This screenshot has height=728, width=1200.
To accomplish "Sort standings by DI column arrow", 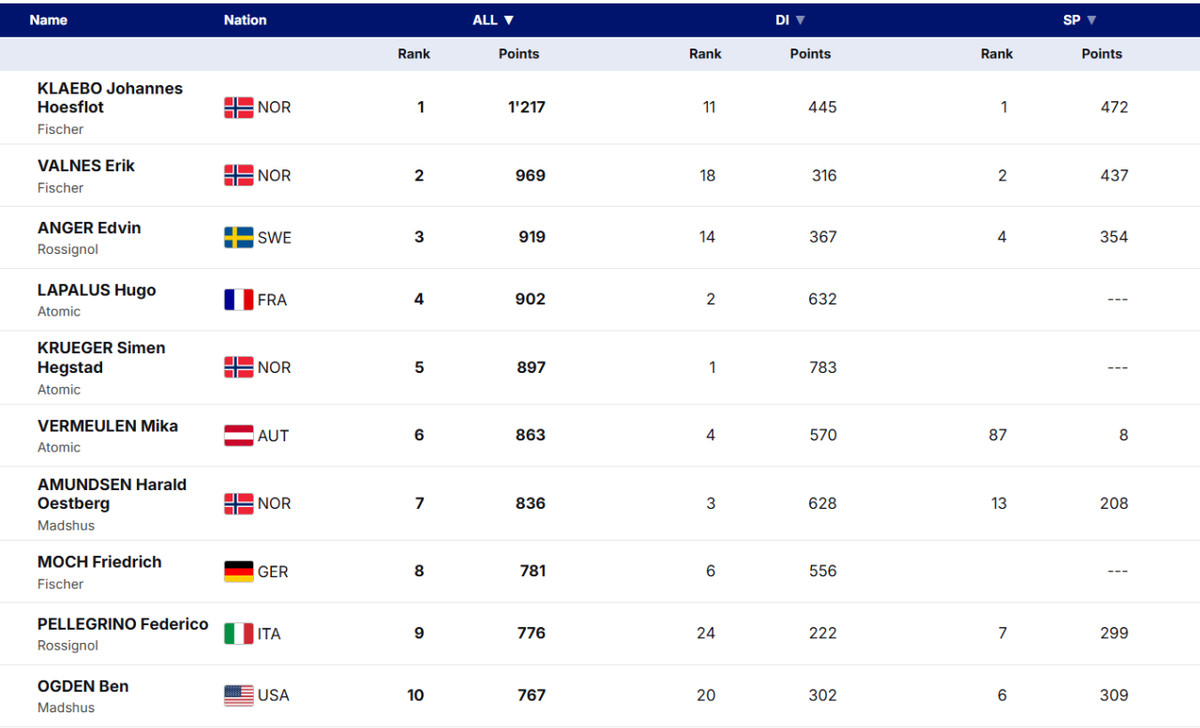I will (800, 20).
